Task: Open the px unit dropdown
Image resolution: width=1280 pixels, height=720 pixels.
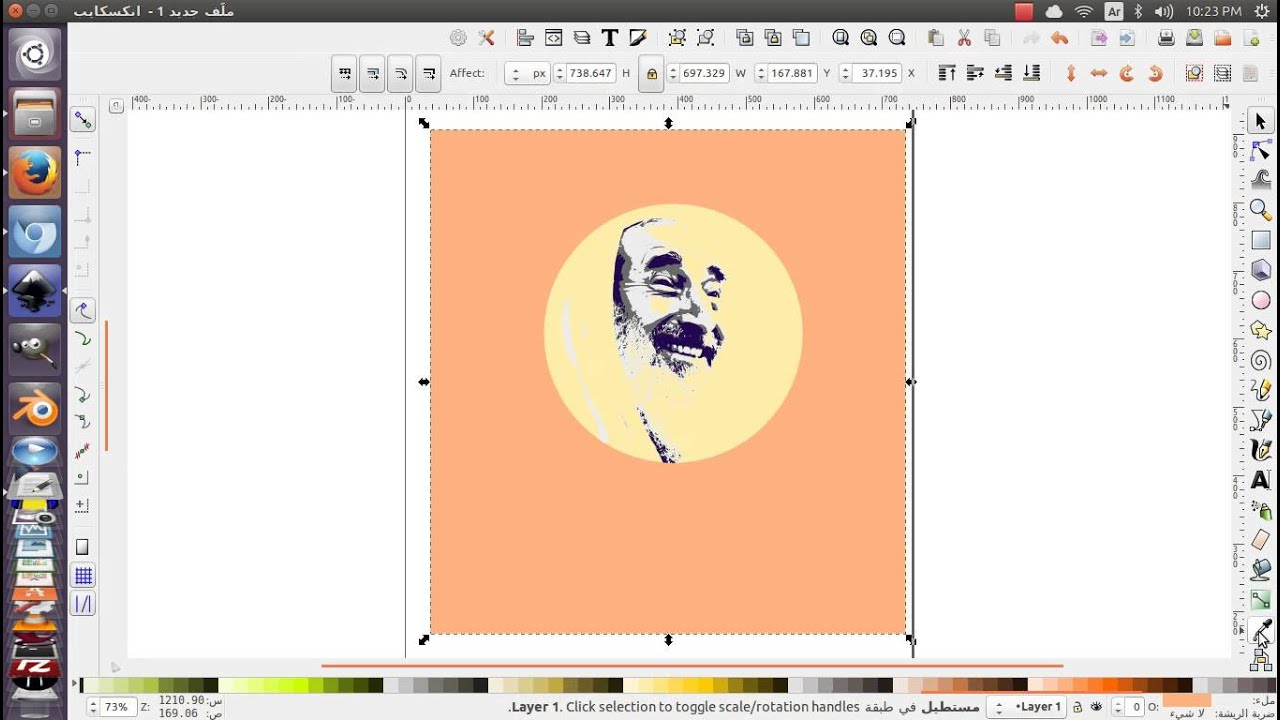Action: 528,73
